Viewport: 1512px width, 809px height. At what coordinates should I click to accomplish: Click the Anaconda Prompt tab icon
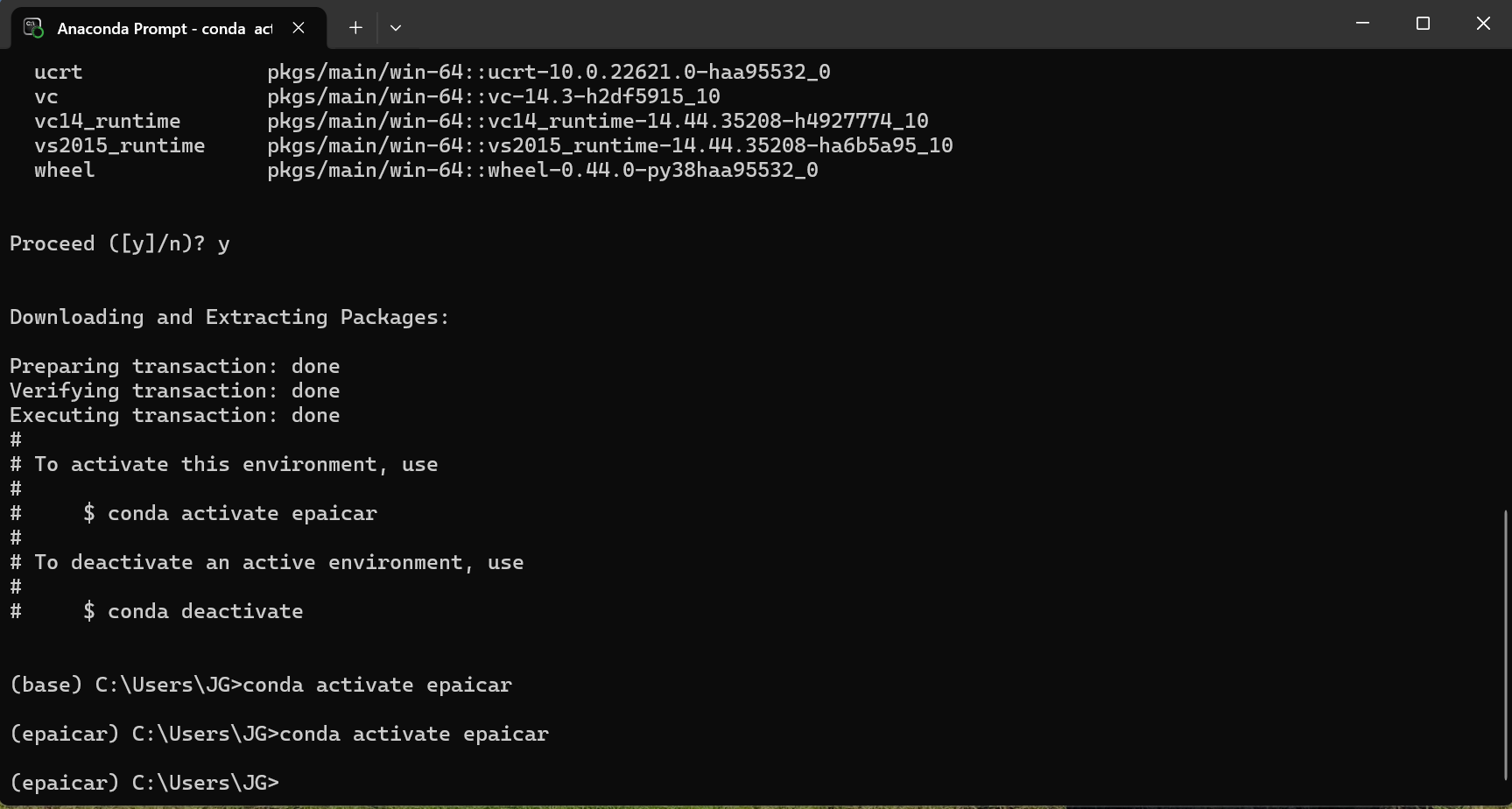[33, 28]
